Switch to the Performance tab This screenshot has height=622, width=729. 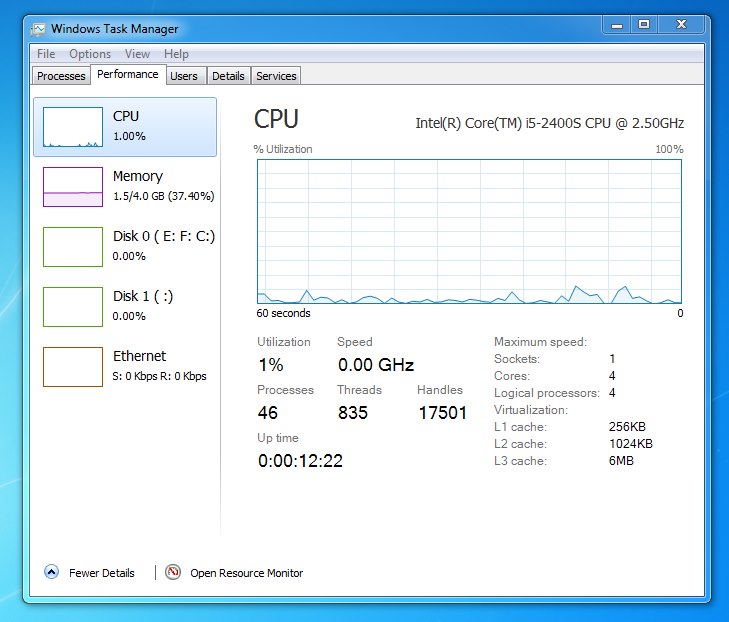pyautogui.click(x=128, y=74)
